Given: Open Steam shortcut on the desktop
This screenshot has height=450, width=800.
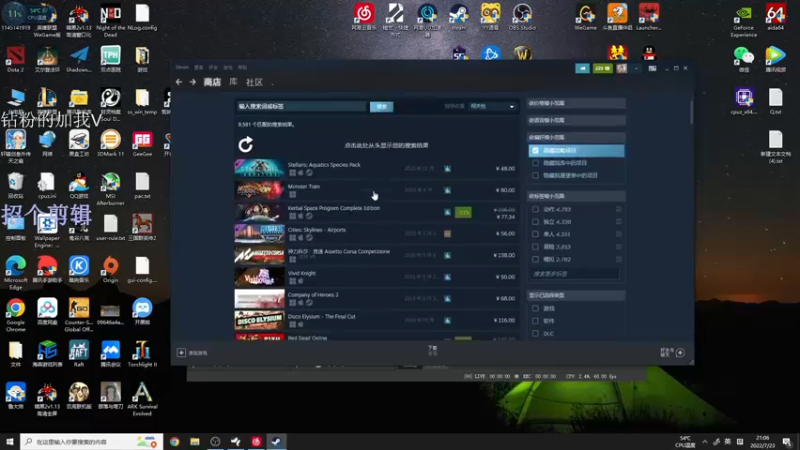Looking at the screenshot, I should coord(459,17).
